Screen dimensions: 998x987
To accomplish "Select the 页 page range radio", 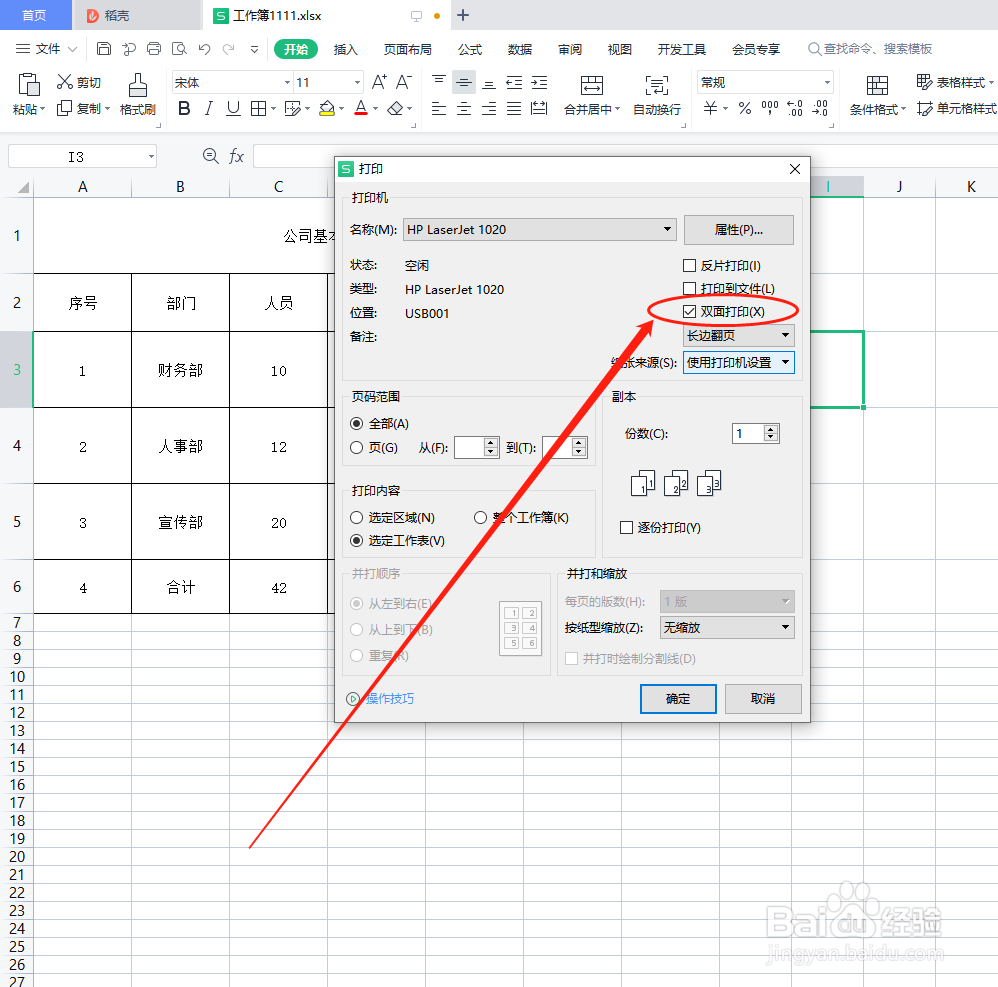I will coord(356,447).
